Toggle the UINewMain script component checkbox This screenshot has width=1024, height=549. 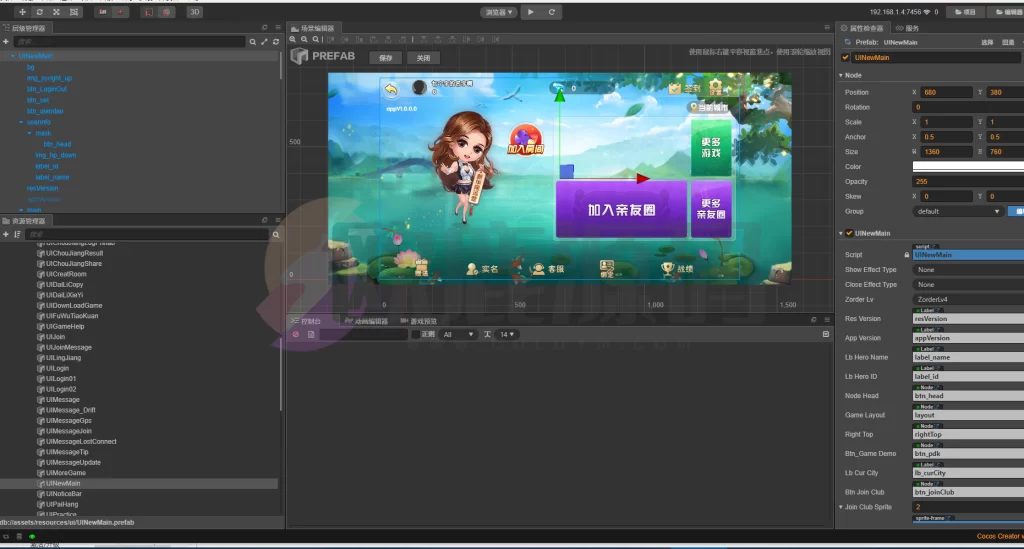click(x=850, y=233)
